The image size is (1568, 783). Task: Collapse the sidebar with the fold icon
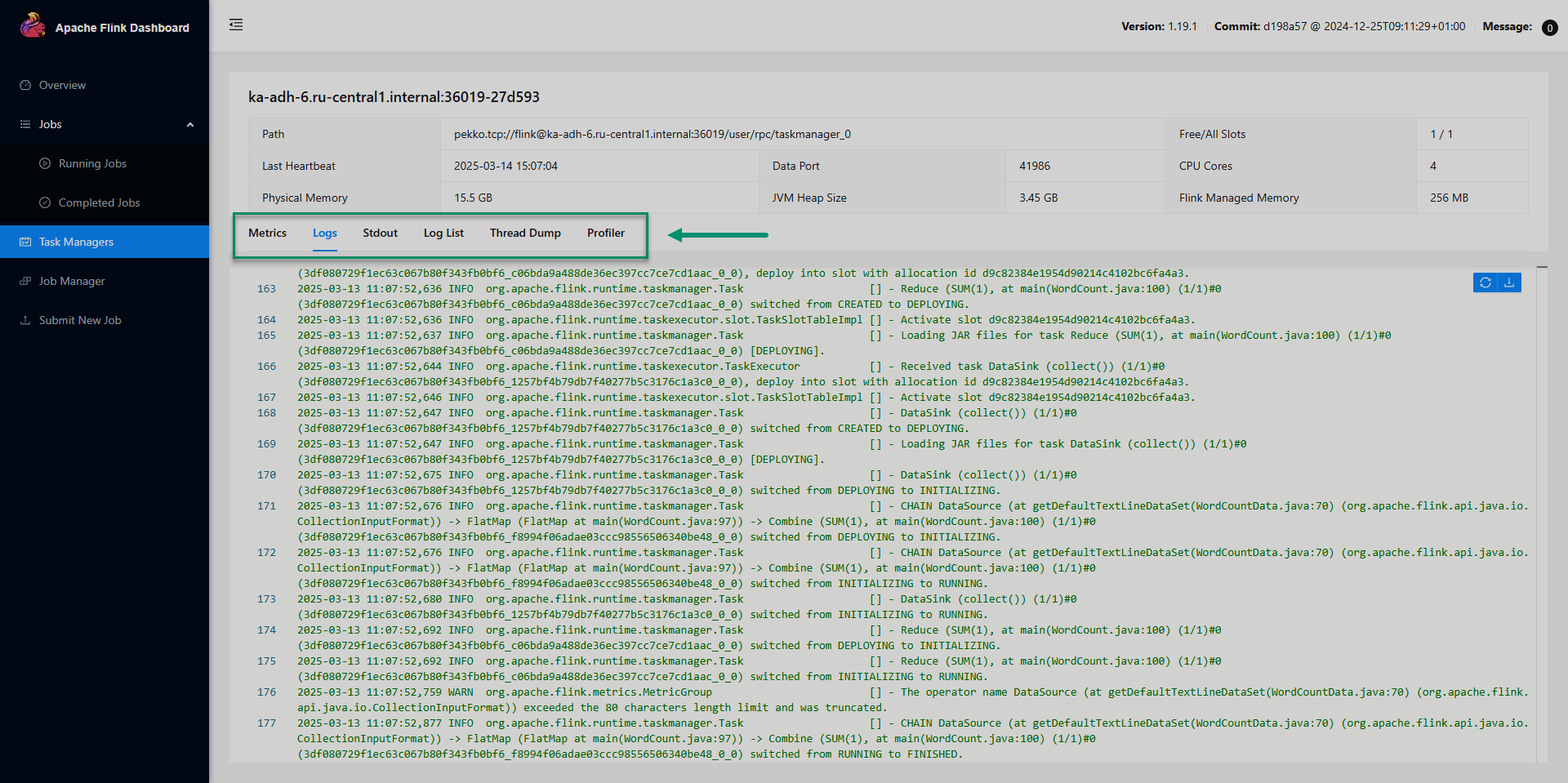[x=236, y=24]
